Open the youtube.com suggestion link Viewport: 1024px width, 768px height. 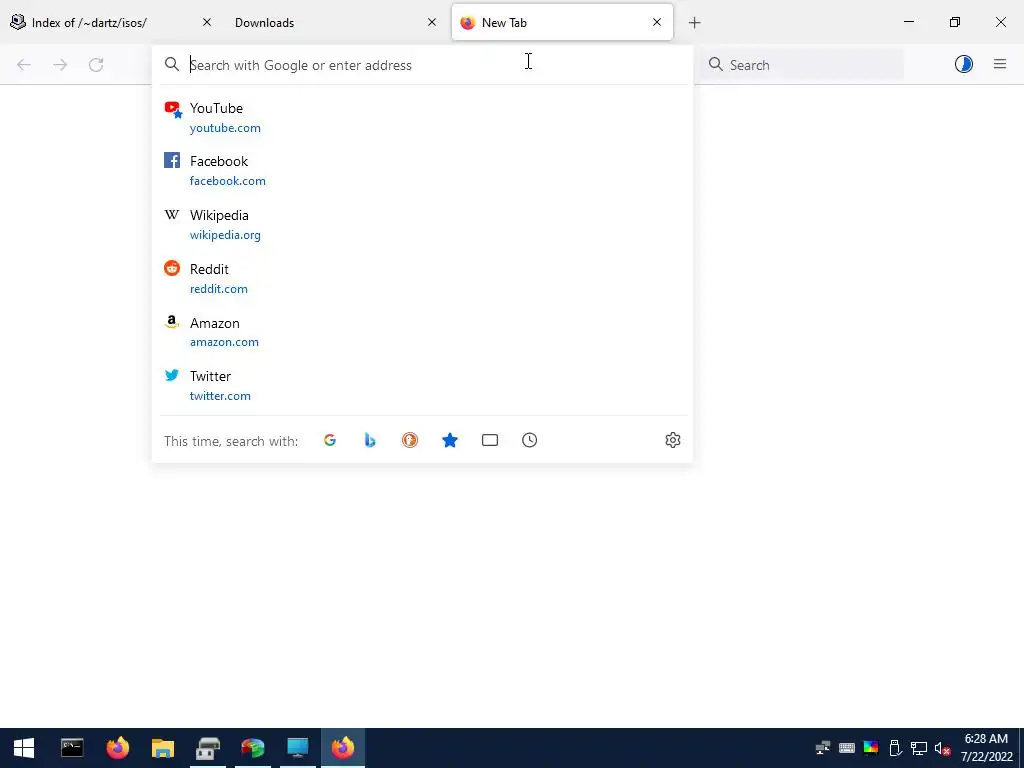225,128
